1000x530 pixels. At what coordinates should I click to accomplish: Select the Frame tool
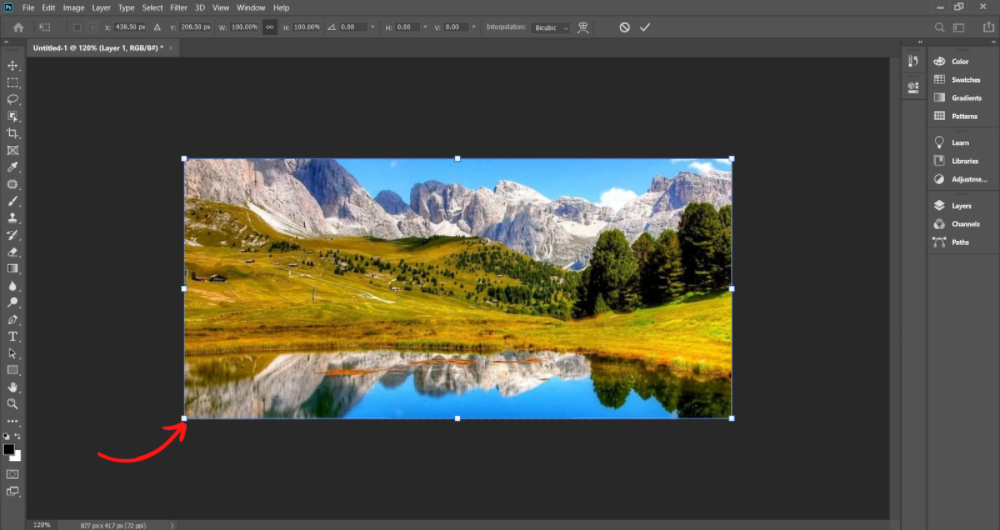coord(13,151)
